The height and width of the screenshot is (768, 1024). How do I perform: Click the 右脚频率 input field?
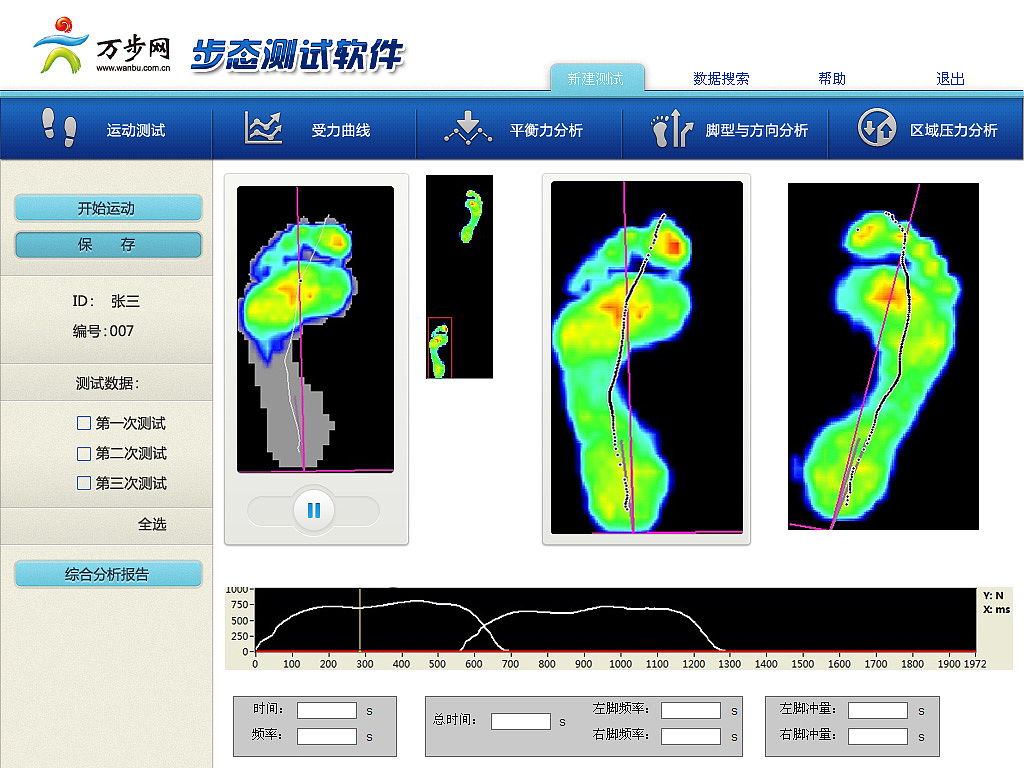coord(690,737)
